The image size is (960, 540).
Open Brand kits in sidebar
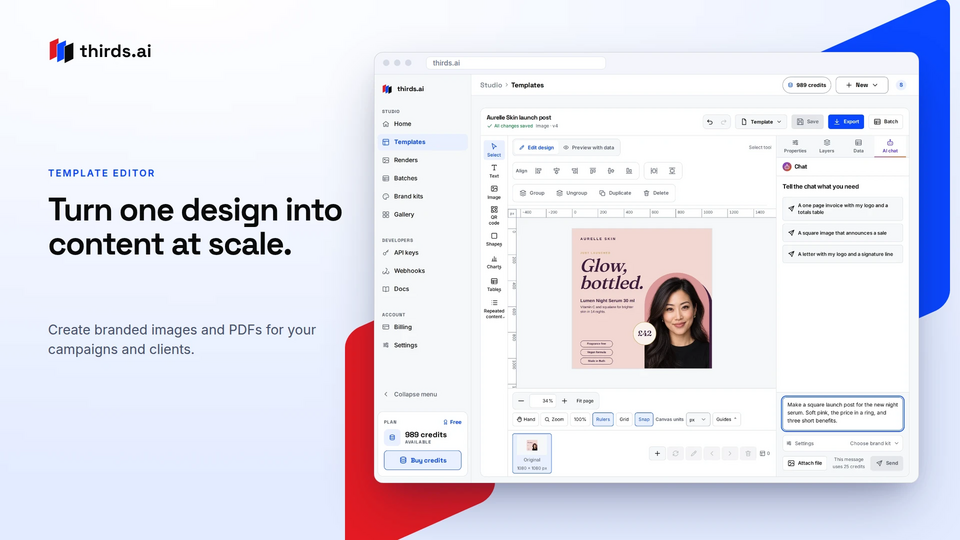tap(422, 197)
